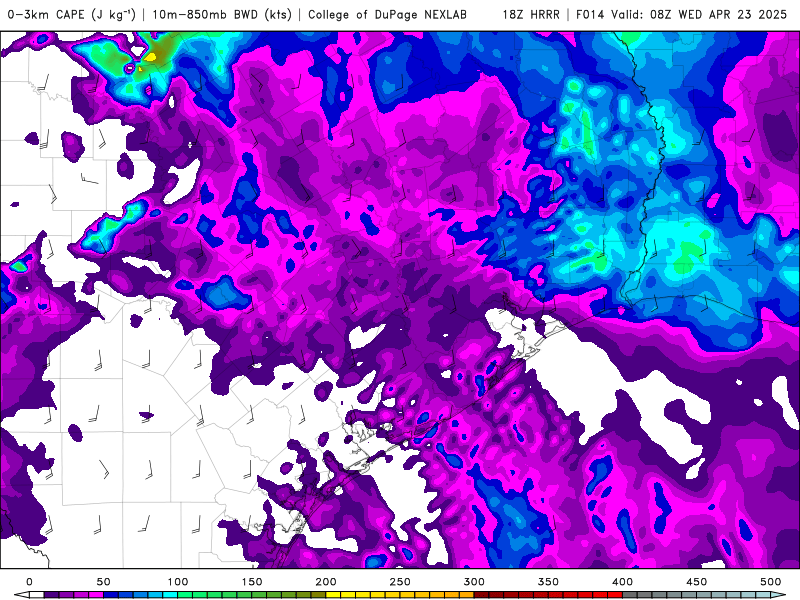Click the '200' color scale label

pyautogui.click(x=326, y=582)
